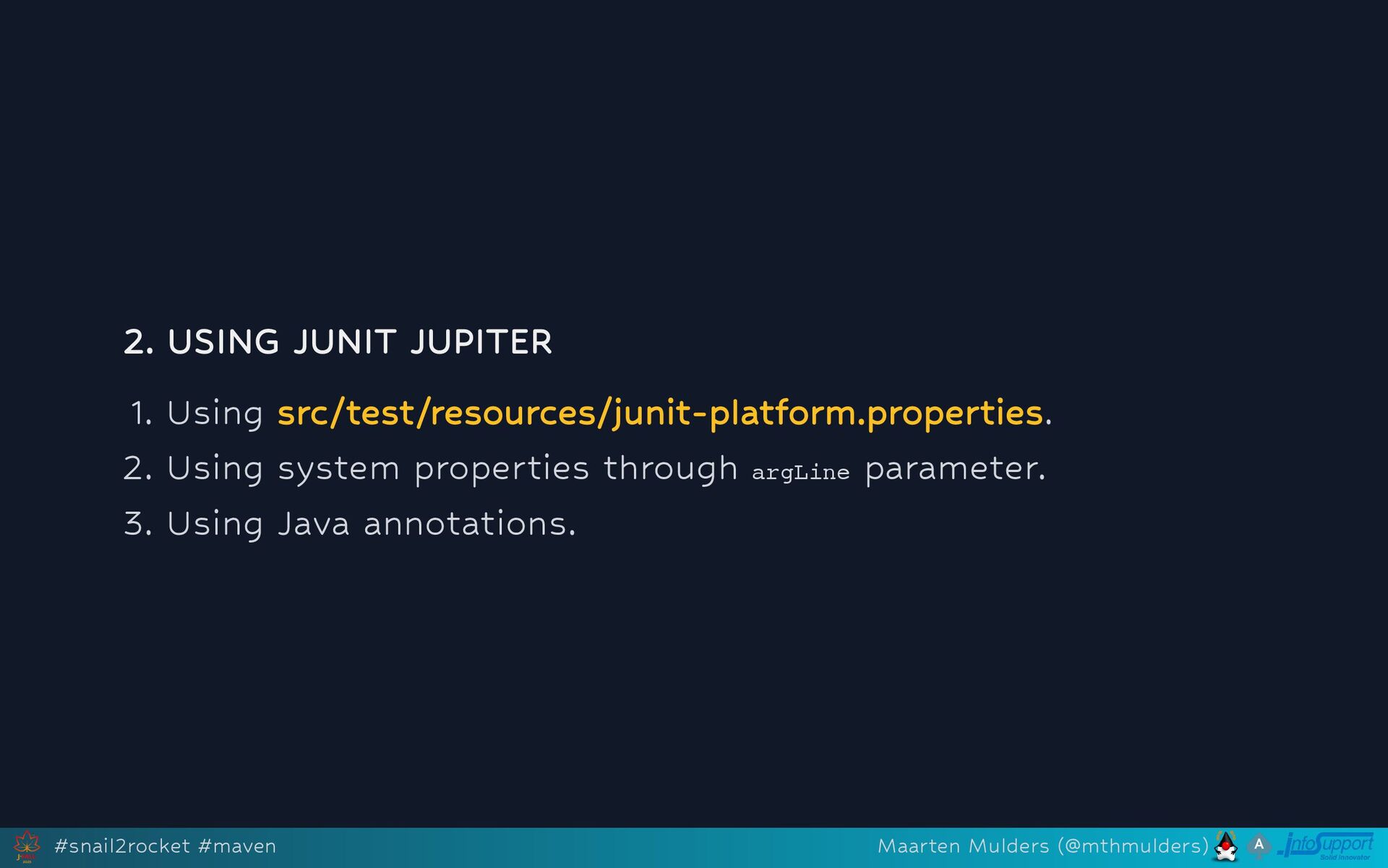Click the #snail2rocket hashtag

(x=122, y=846)
